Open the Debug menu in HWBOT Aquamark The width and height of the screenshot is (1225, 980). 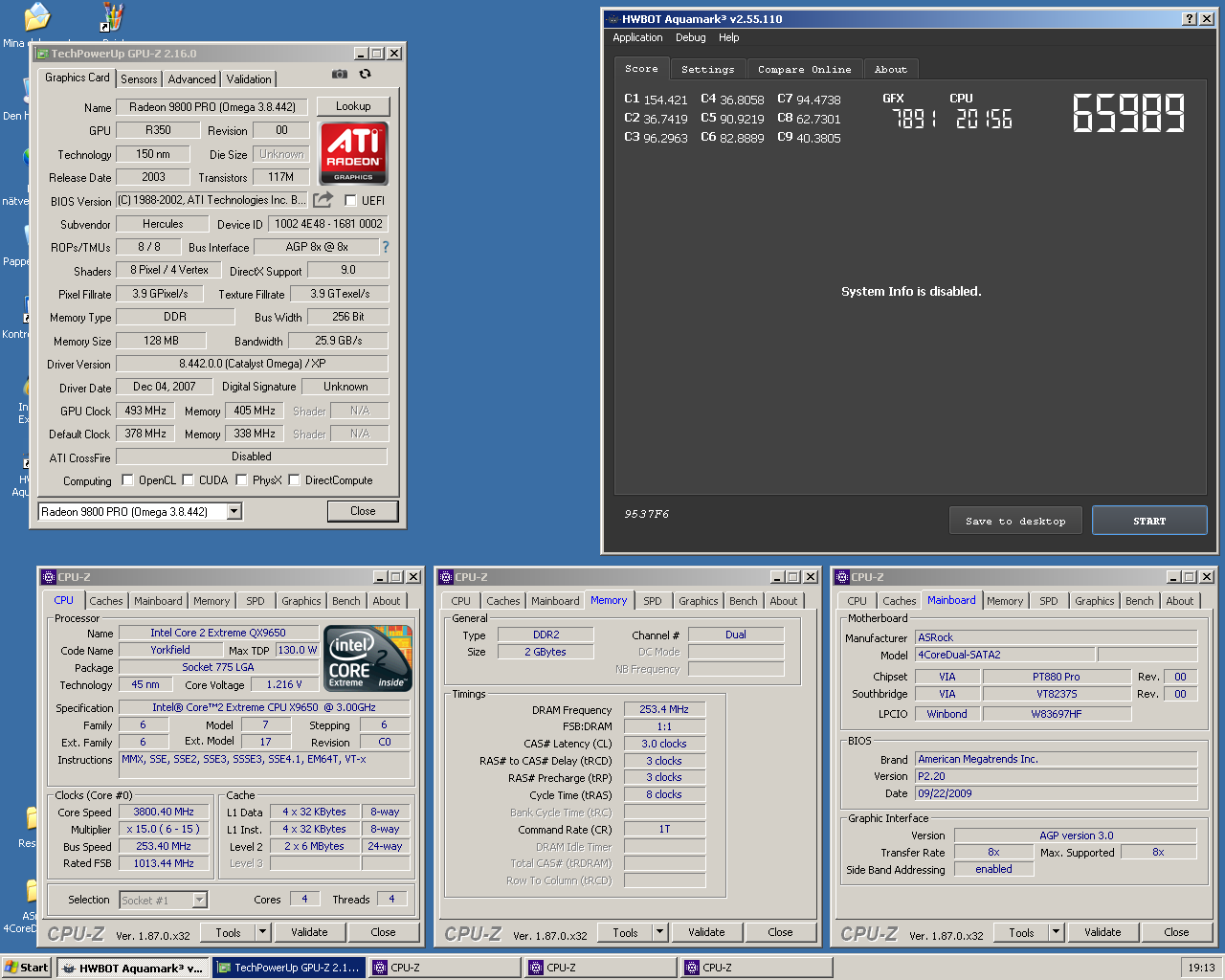691,38
